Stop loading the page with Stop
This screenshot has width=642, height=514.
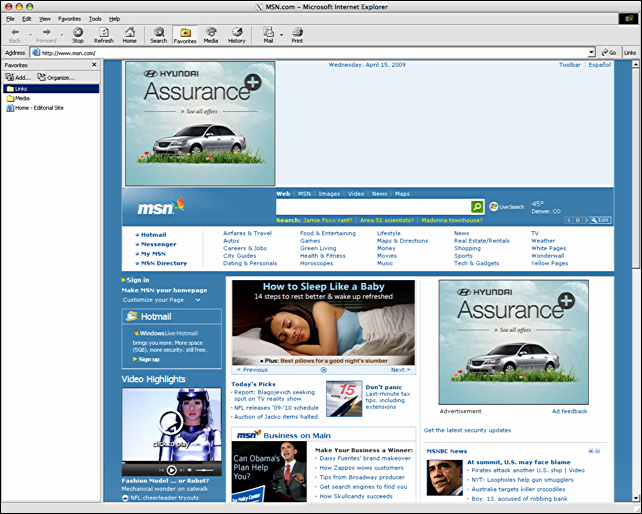pyautogui.click(x=78, y=35)
